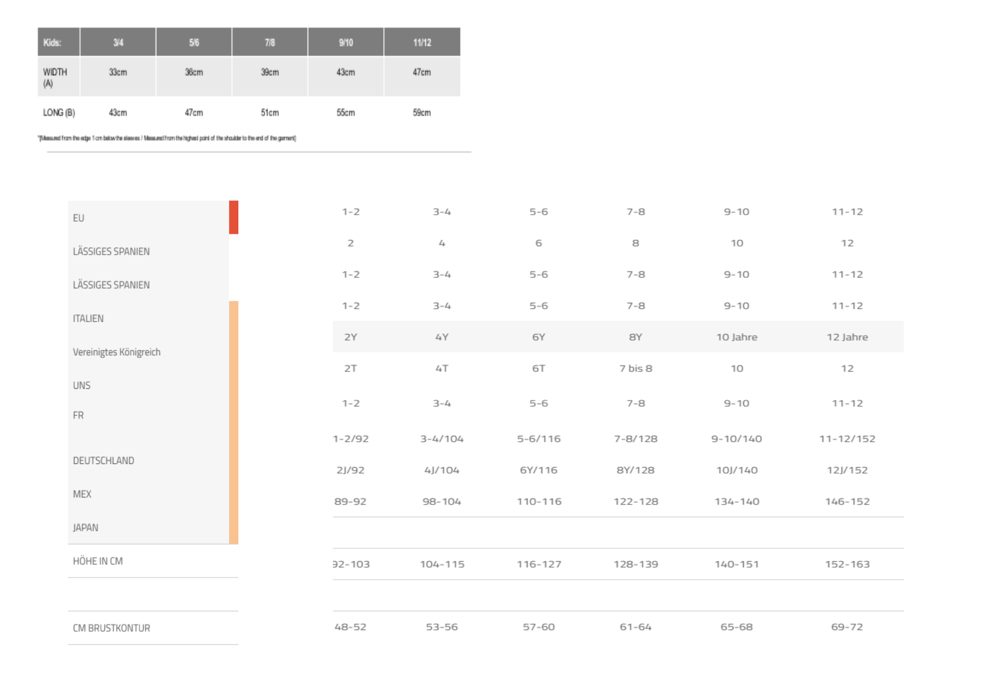
Task: Click the measurement footnote under the kids table
Action: click(x=167, y=138)
